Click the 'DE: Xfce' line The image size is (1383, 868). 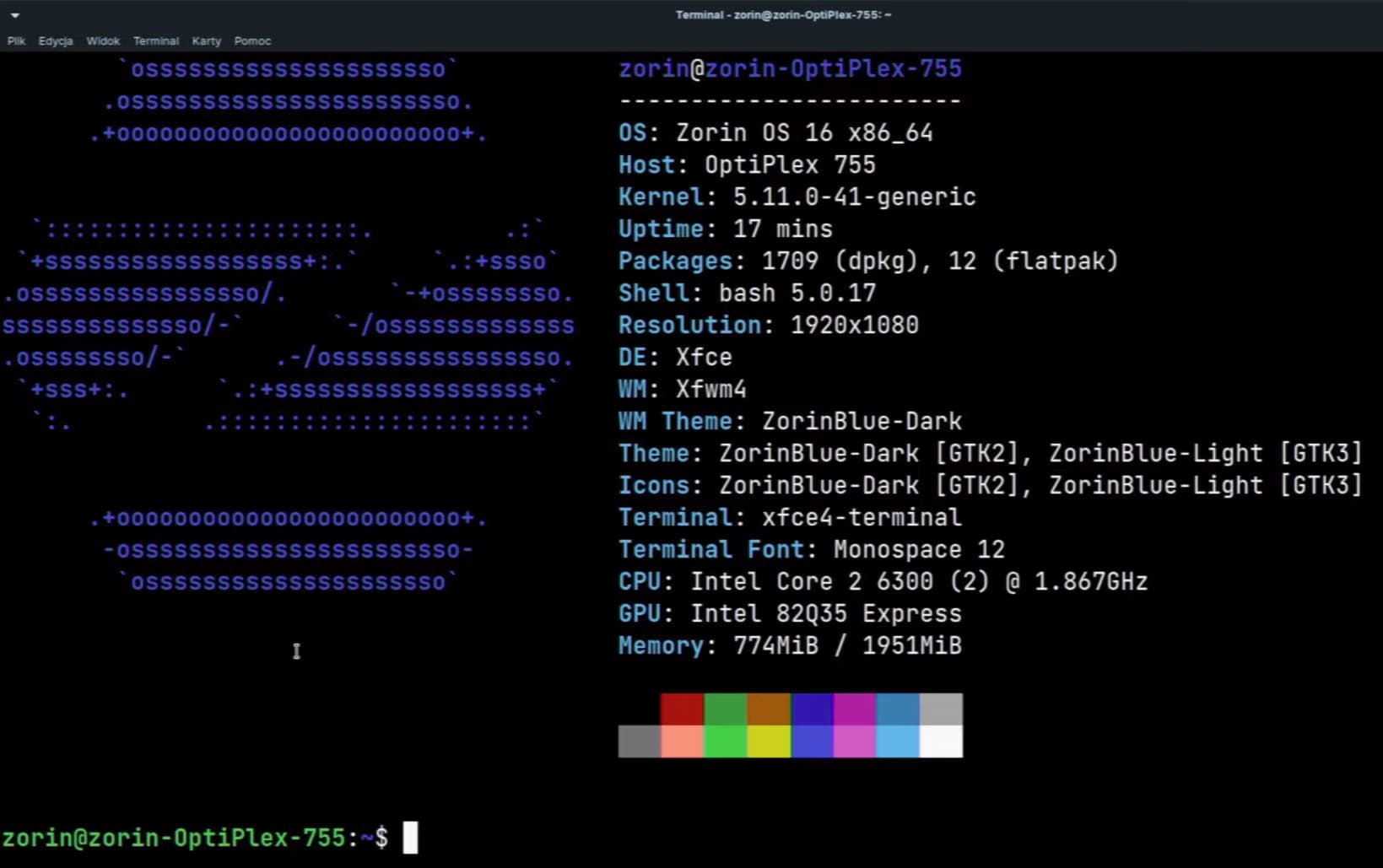tap(675, 358)
